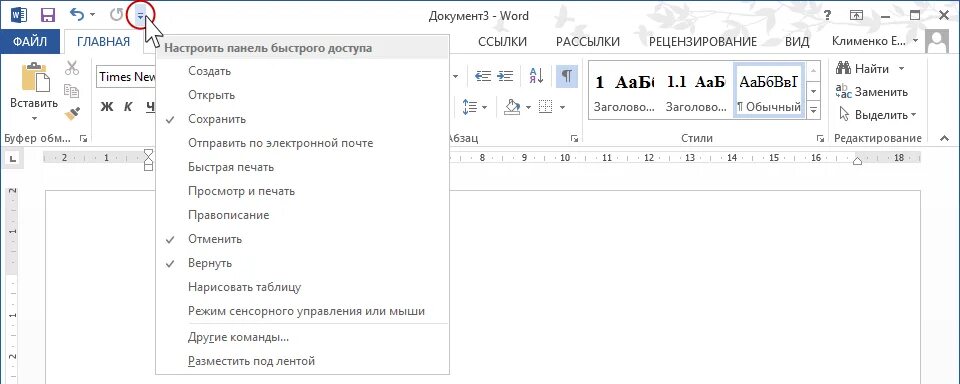This screenshot has height=384, width=960.
Task: Switch to РАССЫЛКИ tab
Action: tap(588, 42)
